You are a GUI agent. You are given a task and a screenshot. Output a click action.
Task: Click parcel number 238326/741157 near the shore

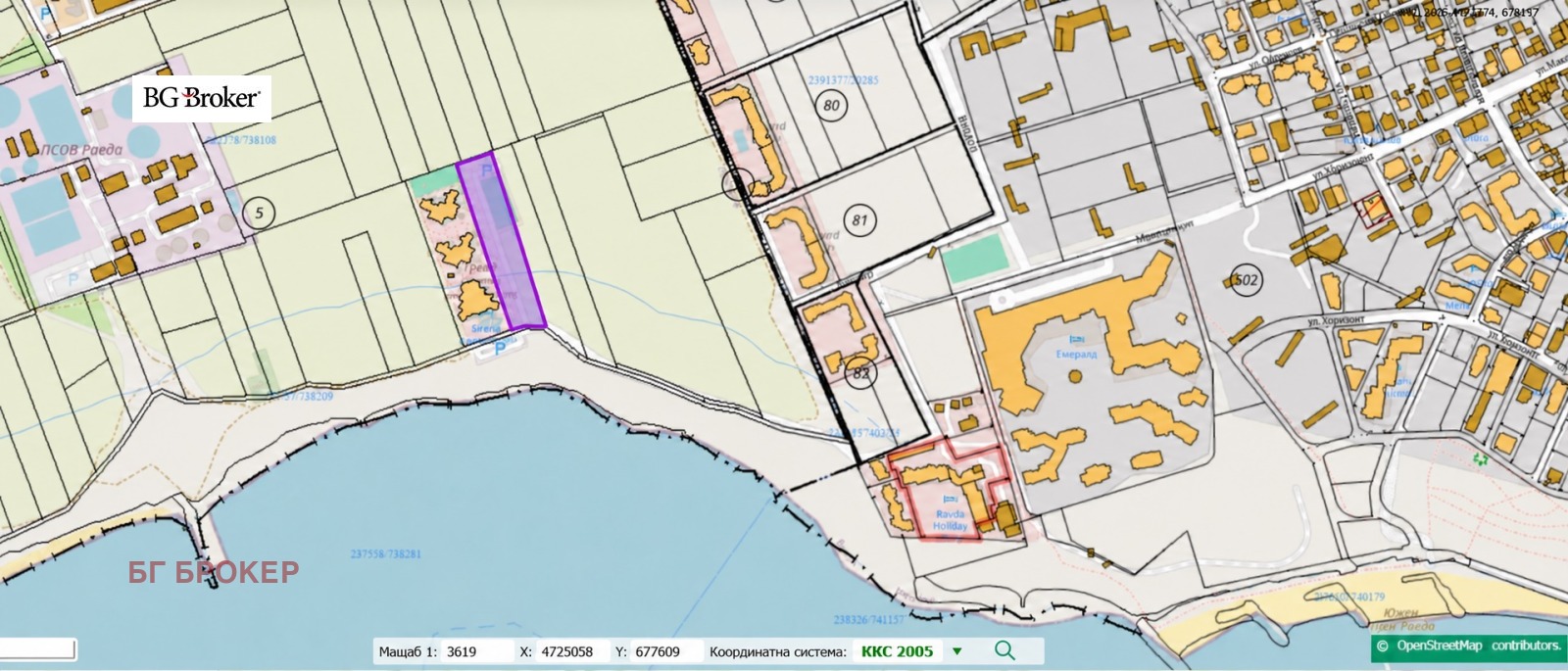[x=868, y=619]
